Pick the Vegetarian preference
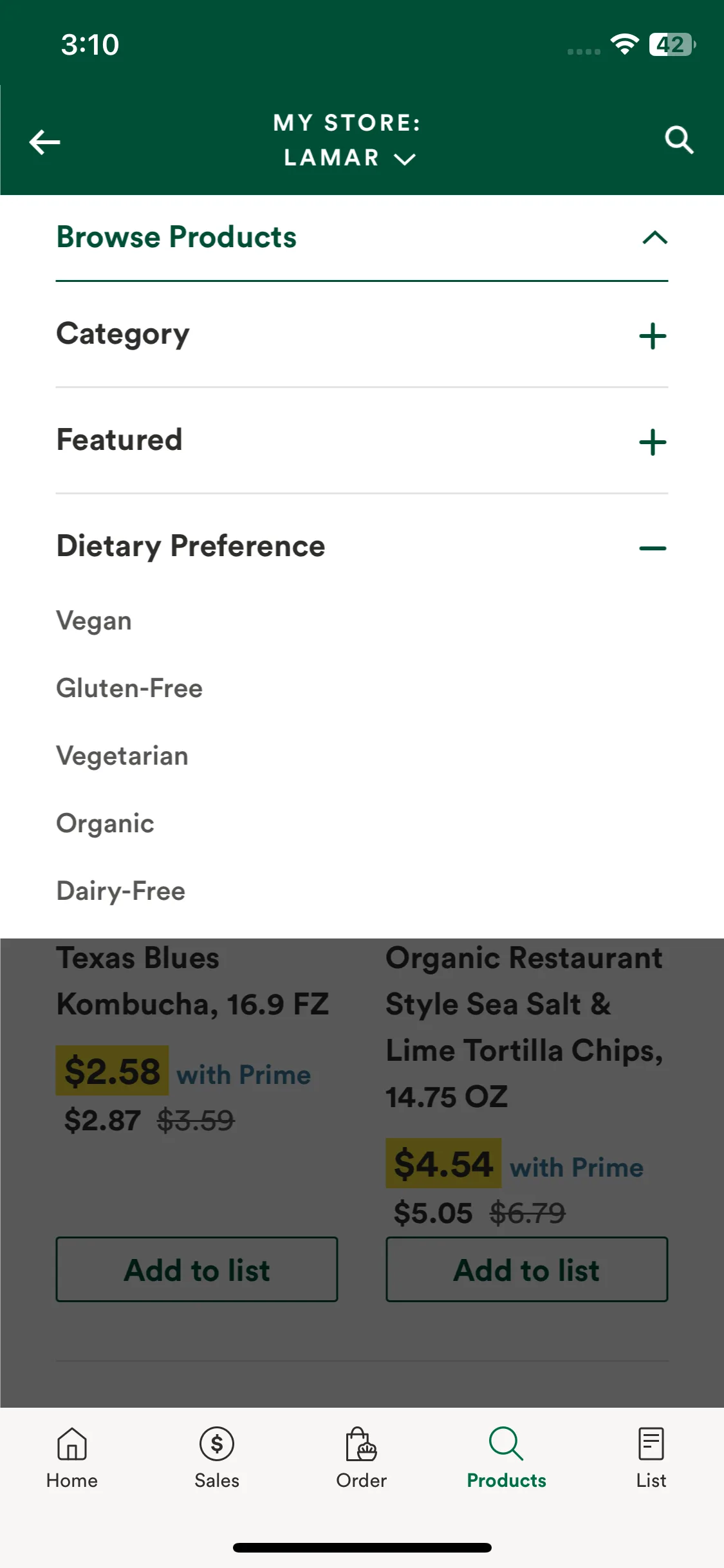Image resolution: width=724 pixels, height=1568 pixels. click(x=122, y=756)
